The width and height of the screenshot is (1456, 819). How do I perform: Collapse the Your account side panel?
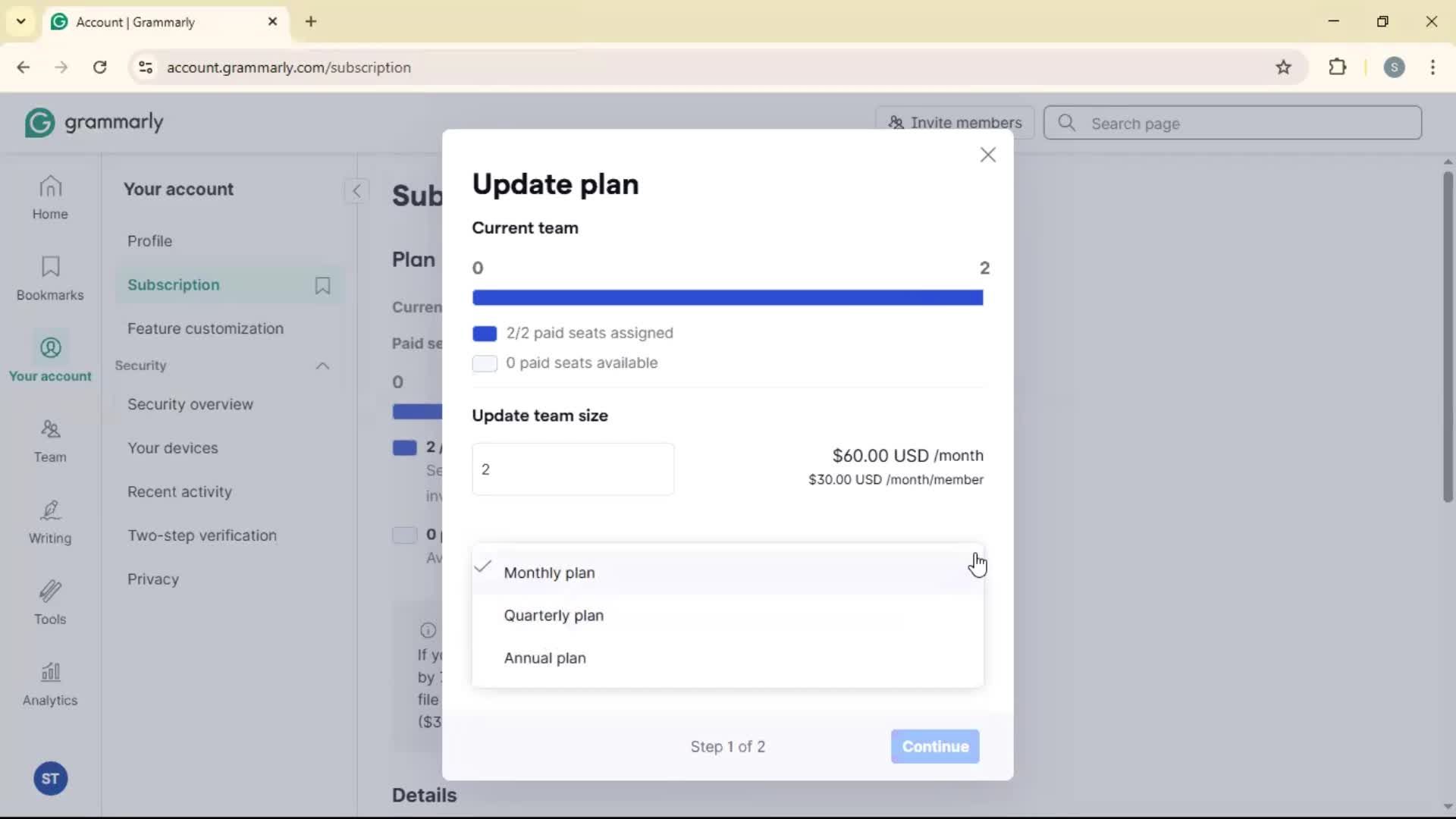[356, 190]
